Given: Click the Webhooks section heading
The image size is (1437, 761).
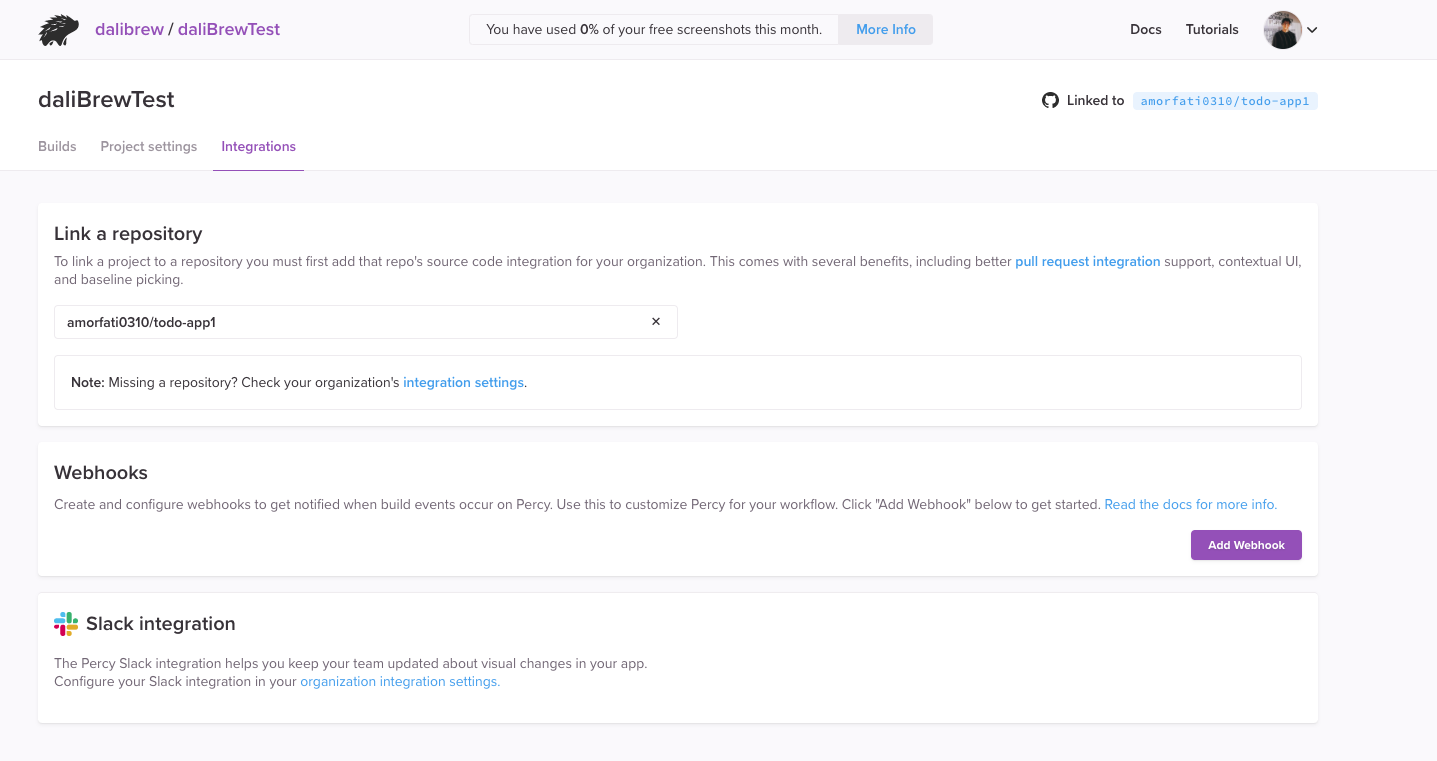Looking at the screenshot, I should click(101, 473).
